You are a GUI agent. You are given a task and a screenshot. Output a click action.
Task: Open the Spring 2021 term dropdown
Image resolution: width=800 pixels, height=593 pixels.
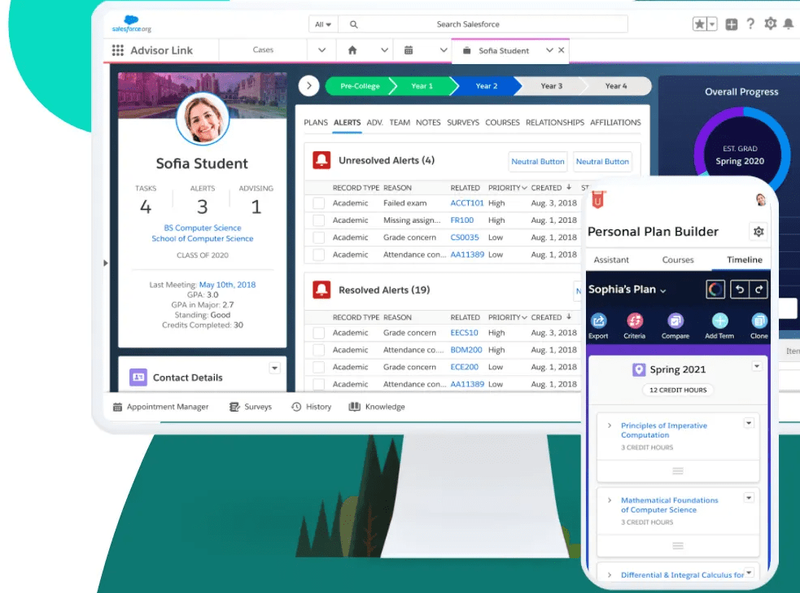(x=757, y=366)
